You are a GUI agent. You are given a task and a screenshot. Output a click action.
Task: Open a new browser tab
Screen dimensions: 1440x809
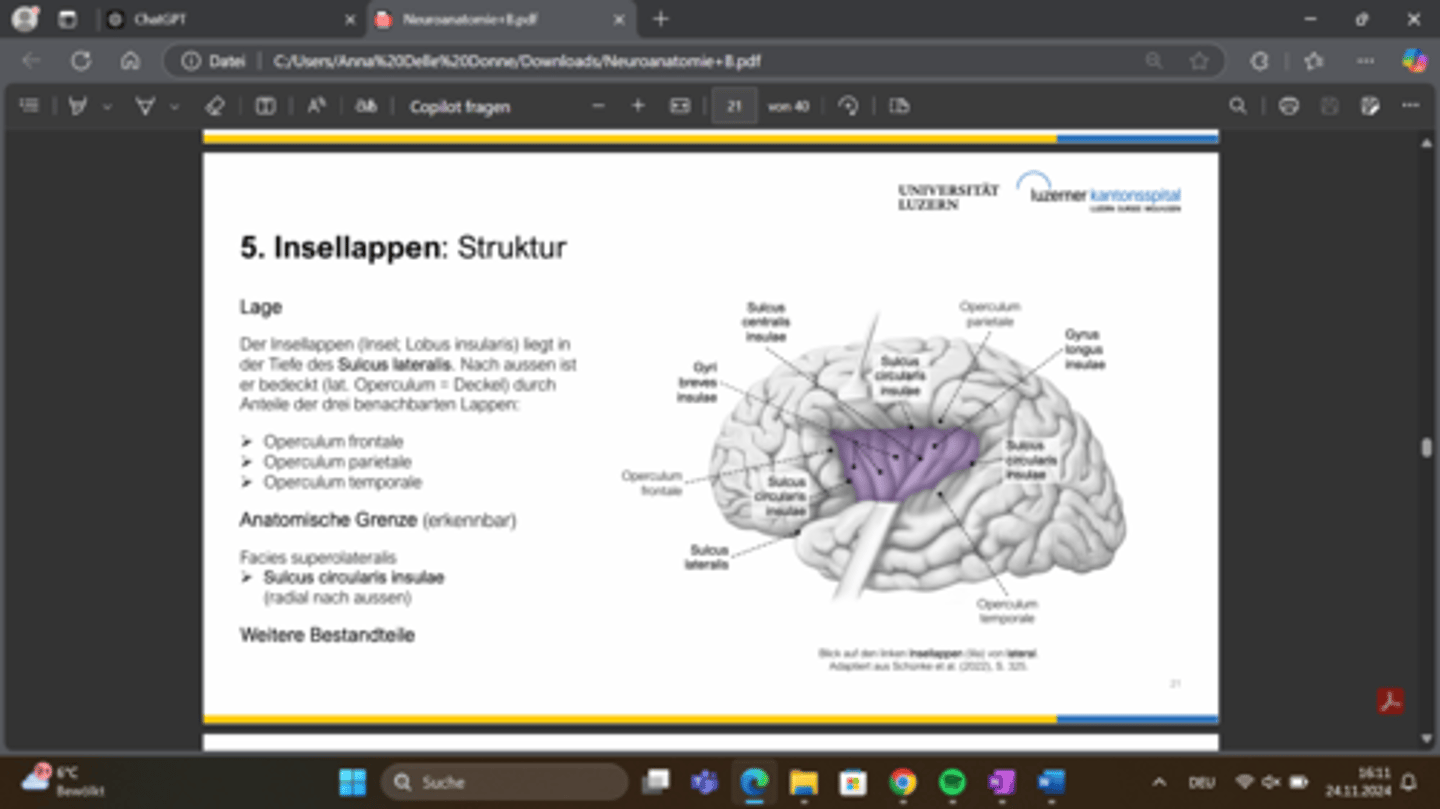click(x=660, y=19)
